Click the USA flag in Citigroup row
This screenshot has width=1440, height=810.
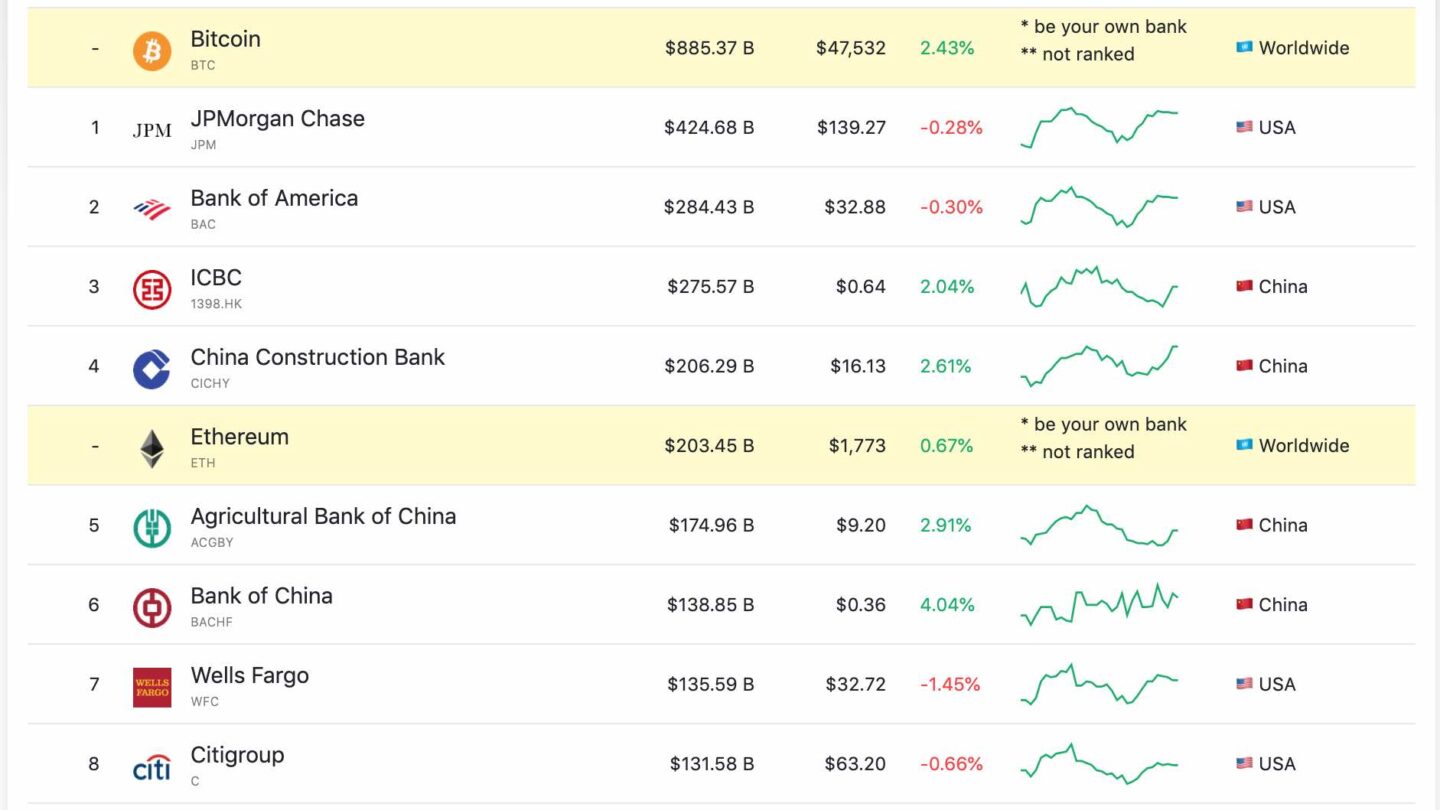point(1244,763)
